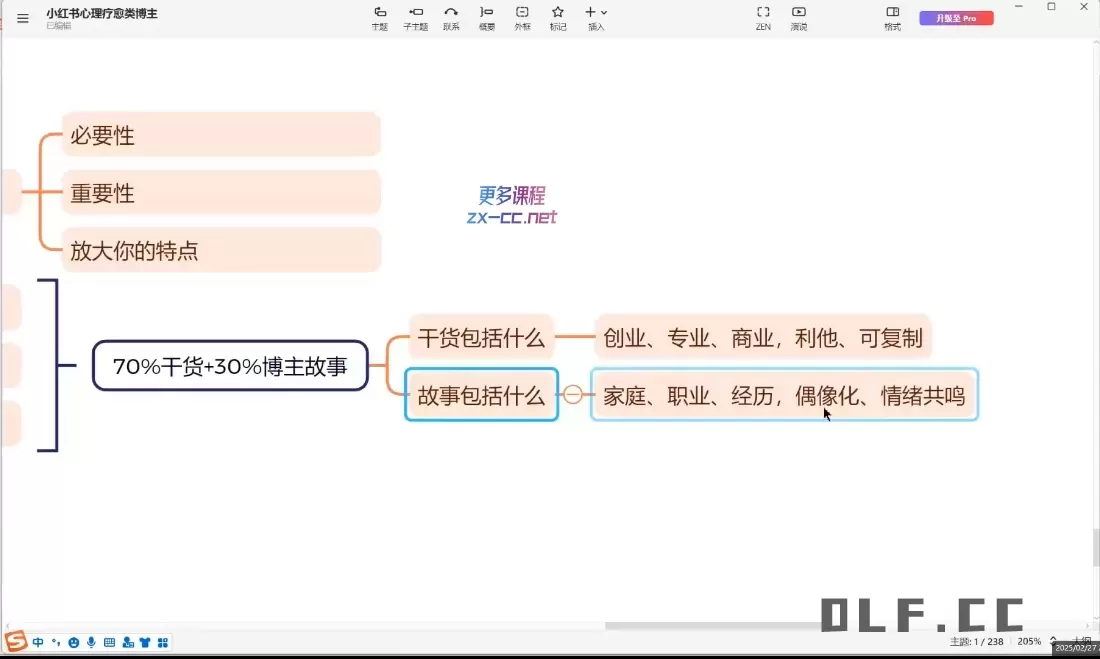Create a 联系 (Relationship) line

[451, 18]
